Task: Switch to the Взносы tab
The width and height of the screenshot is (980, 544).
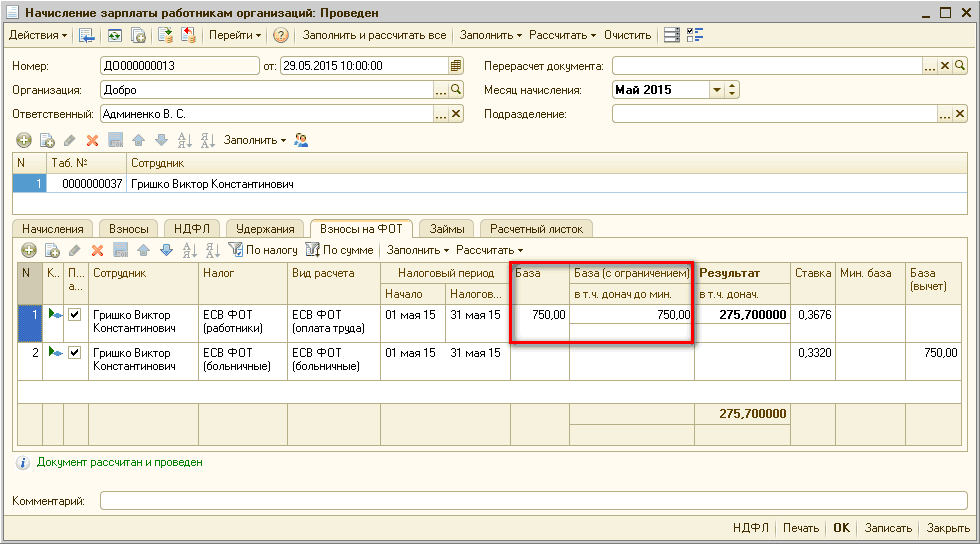Action: pos(129,229)
